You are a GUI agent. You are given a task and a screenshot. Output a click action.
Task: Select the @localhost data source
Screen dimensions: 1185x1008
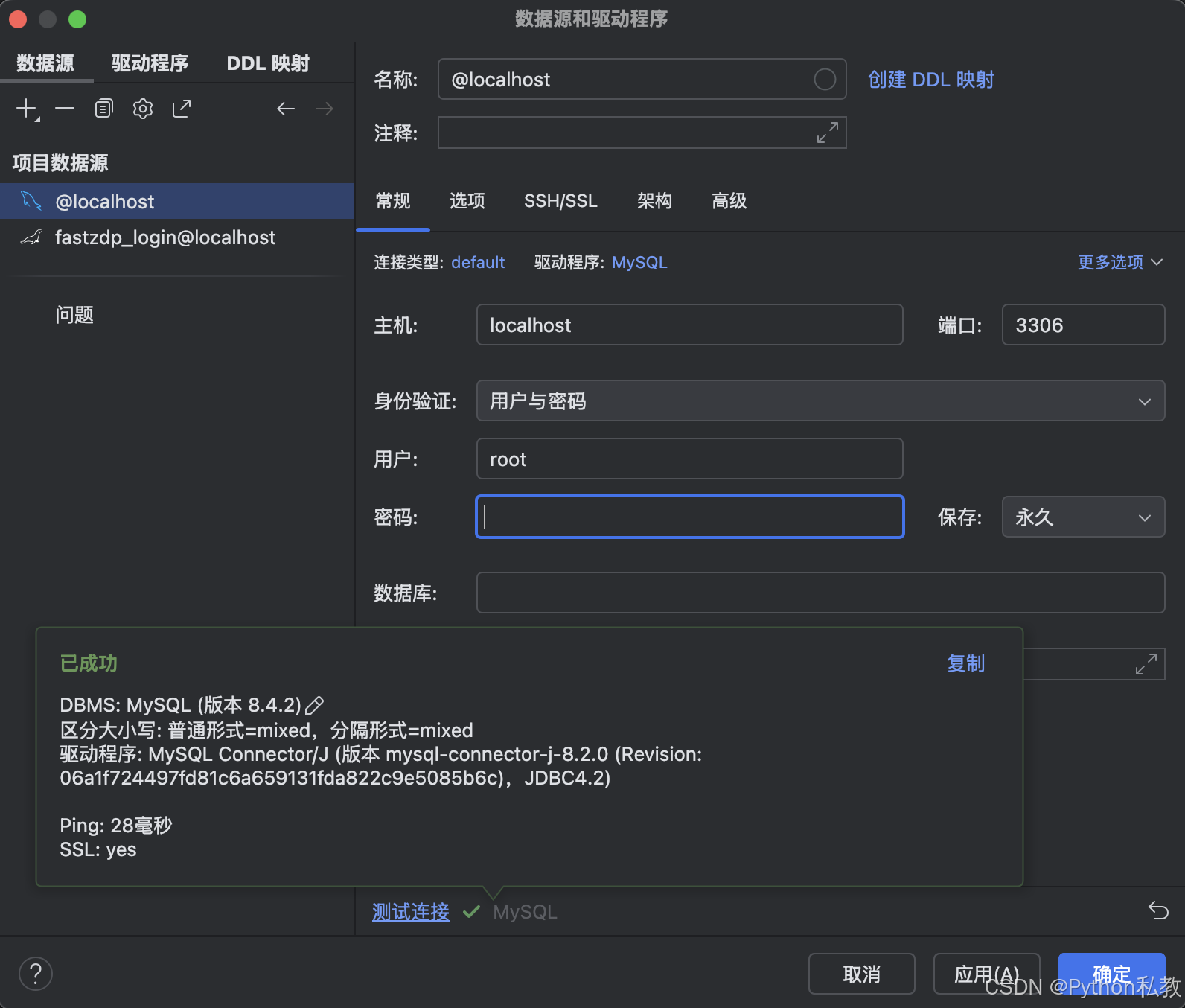tap(177, 201)
